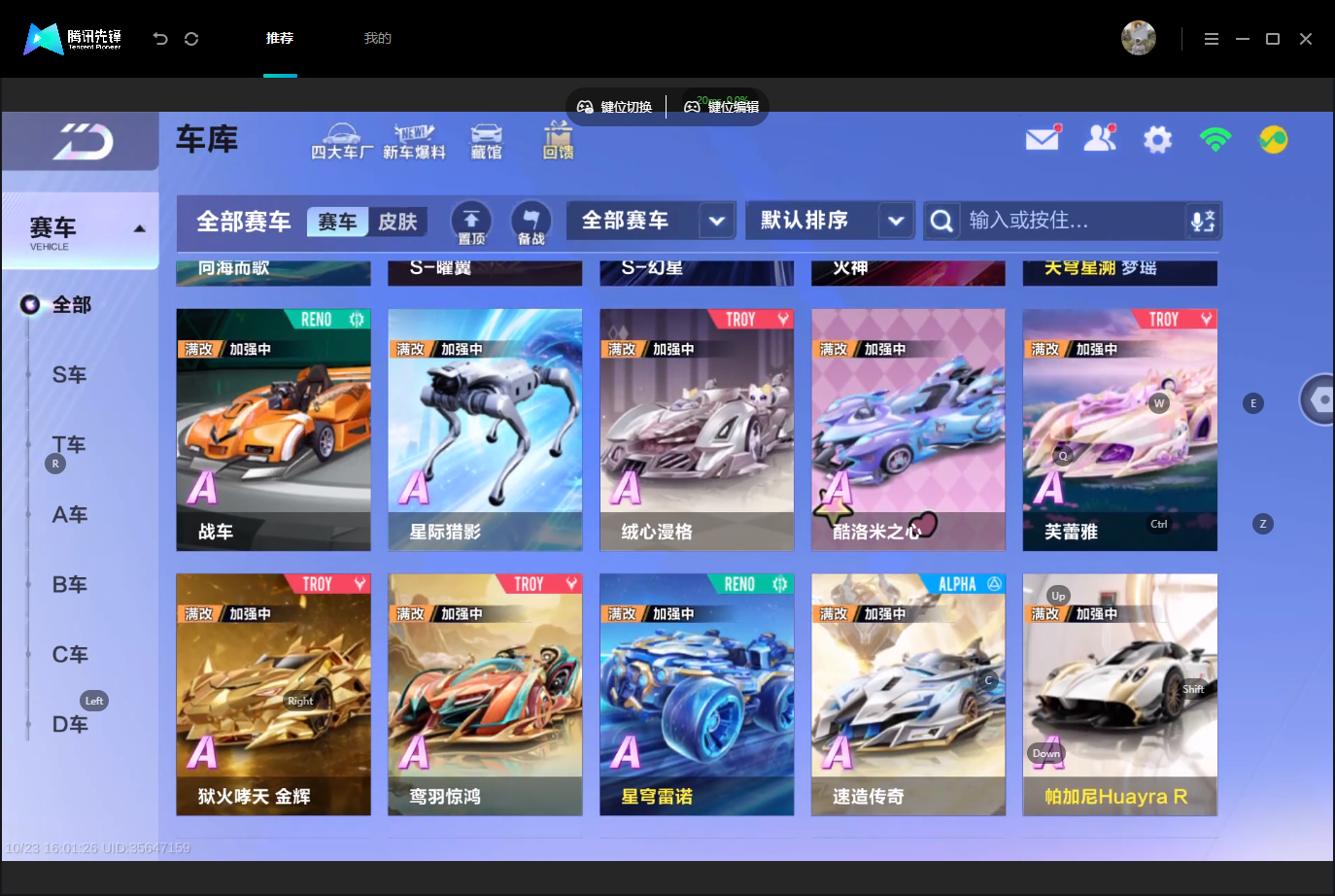Select the 星际猎影 car card
Image resolution: width=1335 pixels, height=896 pixels.
tap(485, 430)
